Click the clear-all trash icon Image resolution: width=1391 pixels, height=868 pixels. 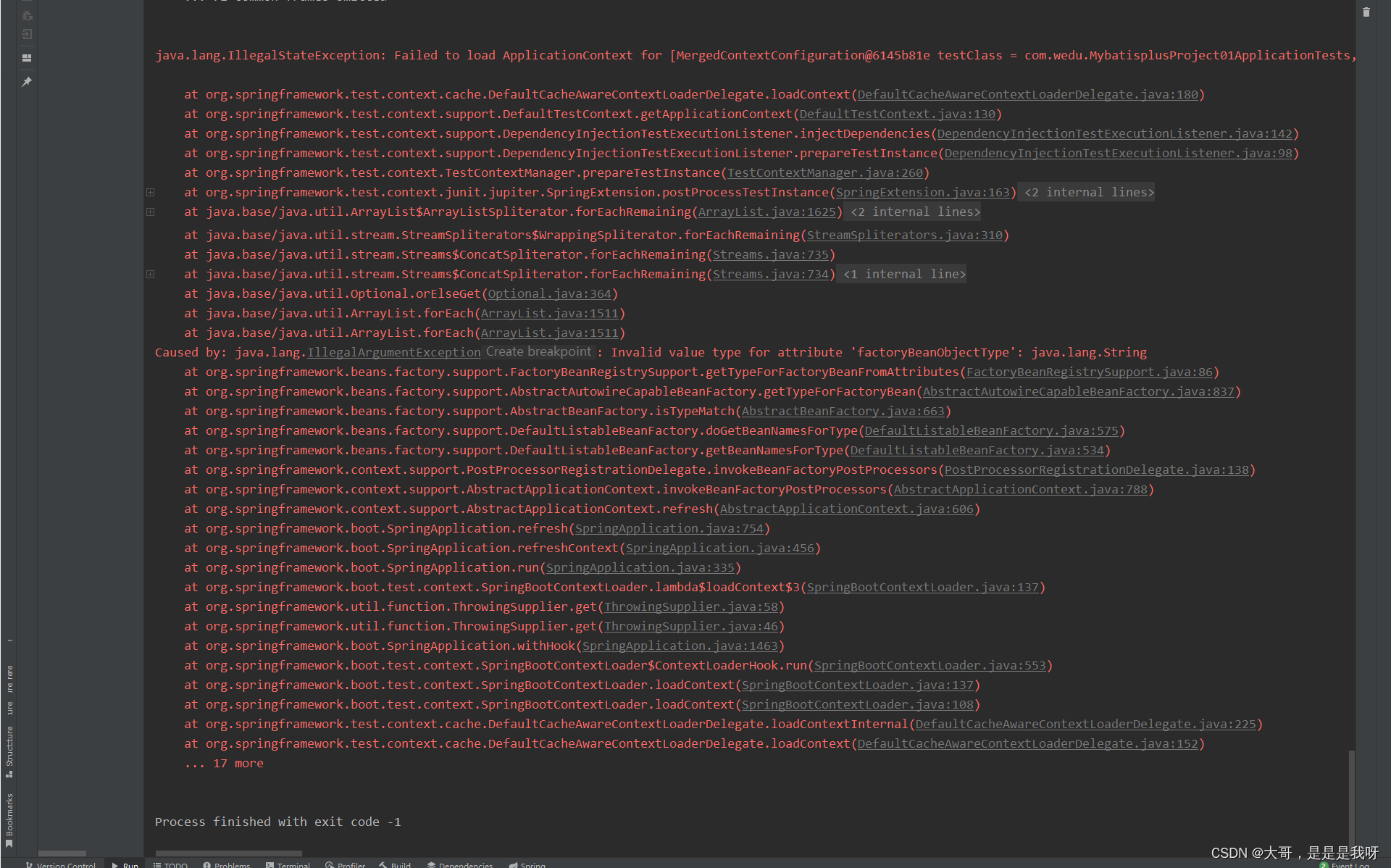tap(1366, 12)
